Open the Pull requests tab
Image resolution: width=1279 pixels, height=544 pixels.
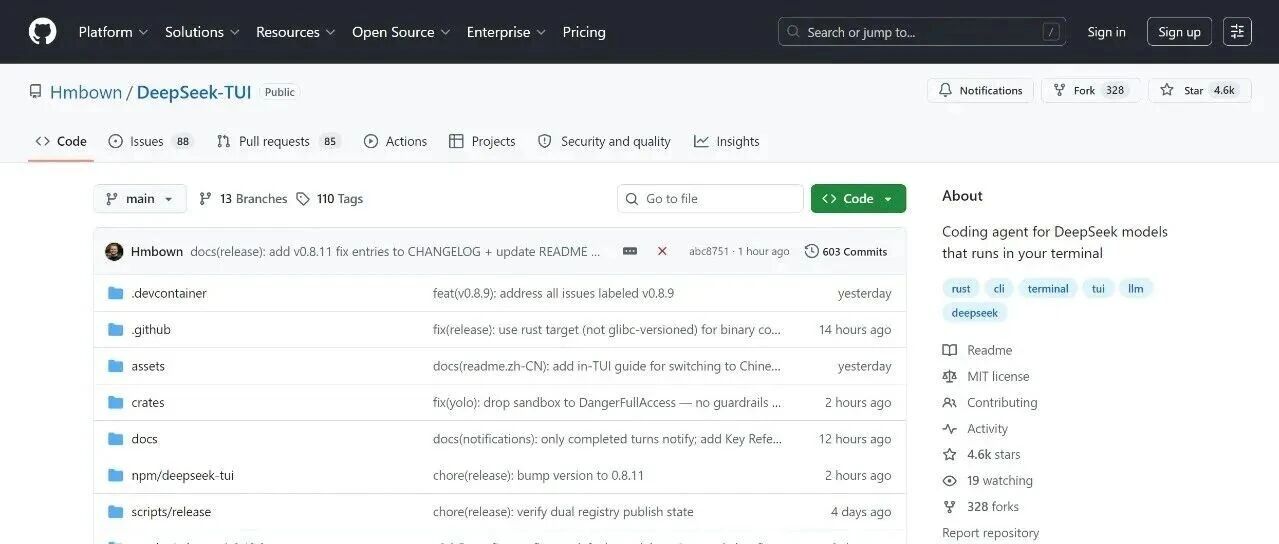pos(278,141)
